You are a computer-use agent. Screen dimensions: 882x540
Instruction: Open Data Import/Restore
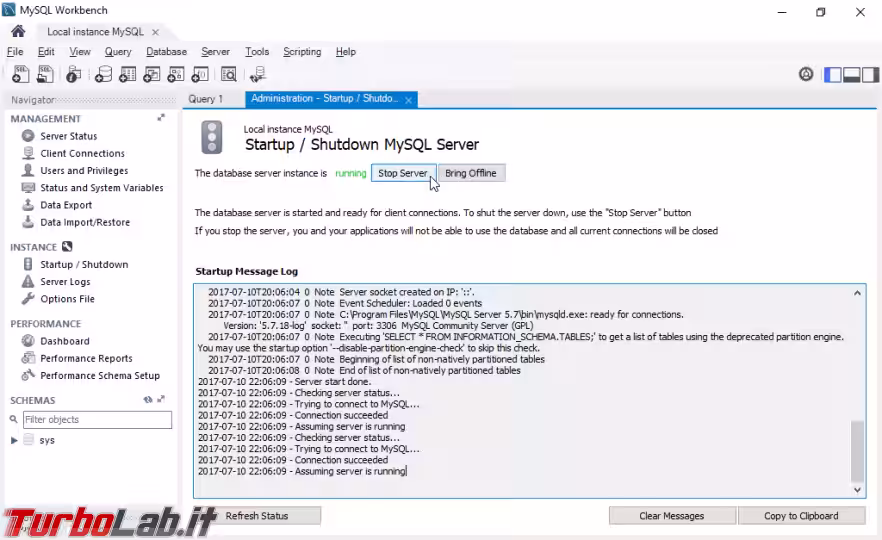click(85, 222)
